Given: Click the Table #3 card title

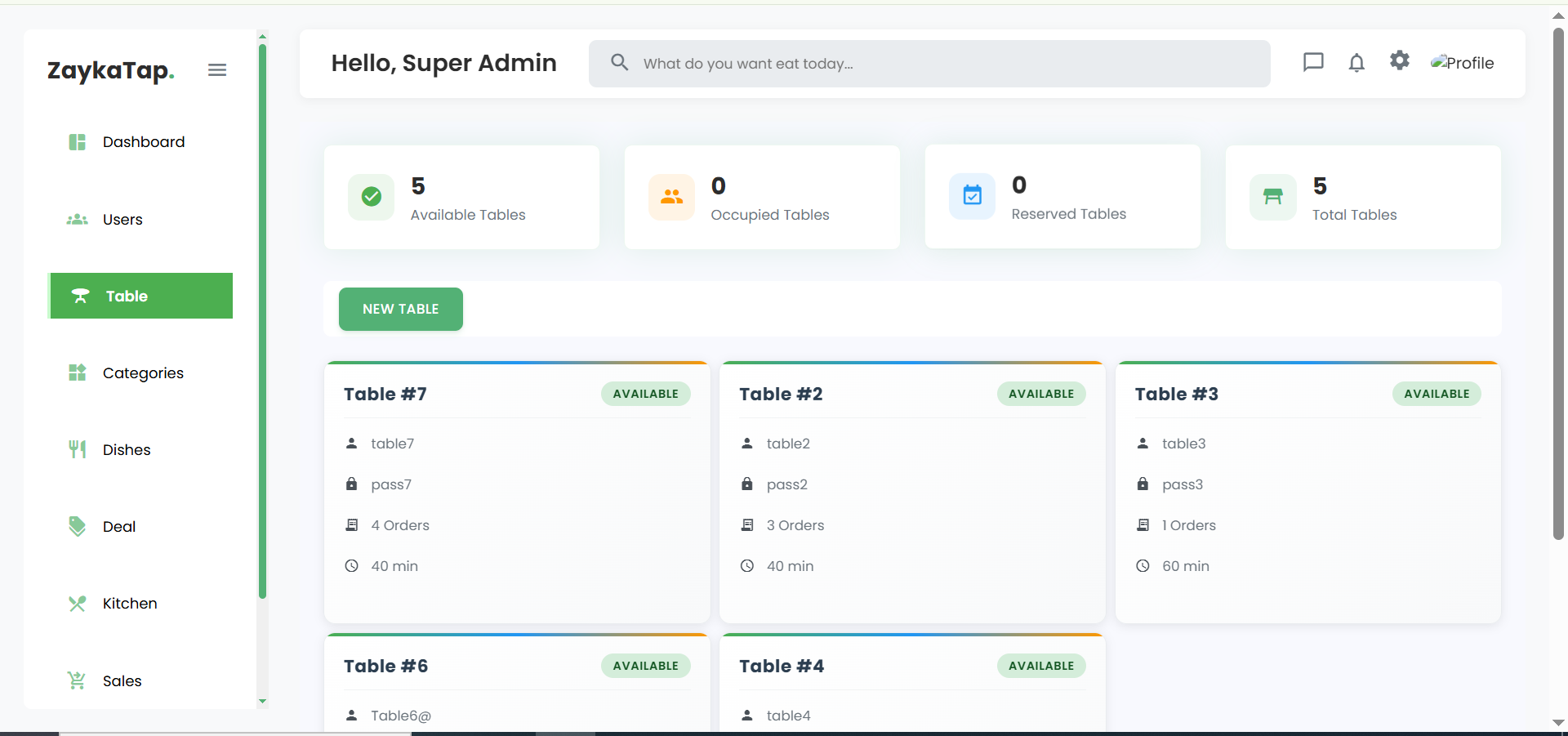Looking at the screenshot, I should click(1176, 394).
